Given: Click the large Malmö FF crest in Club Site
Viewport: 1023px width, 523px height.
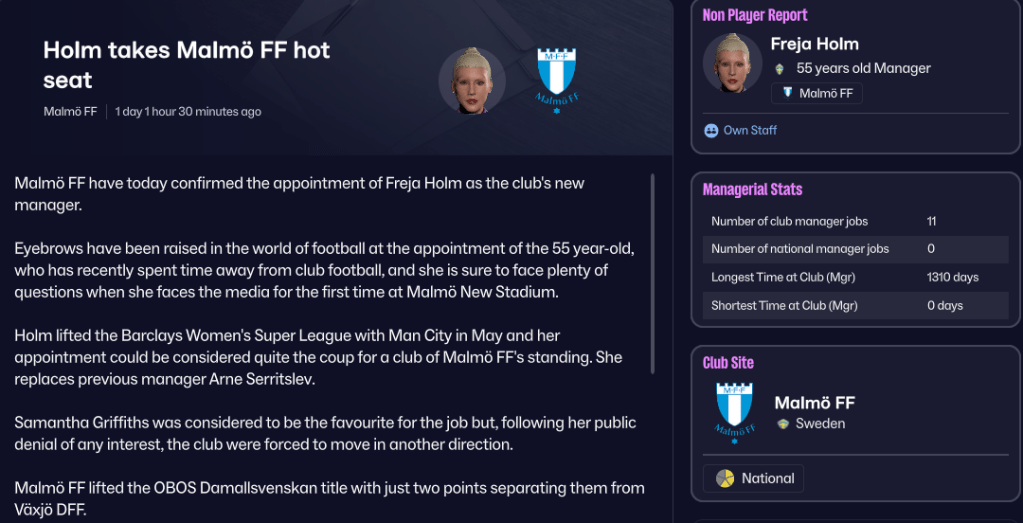Looking at the screenshot, I should coord(734,412).
